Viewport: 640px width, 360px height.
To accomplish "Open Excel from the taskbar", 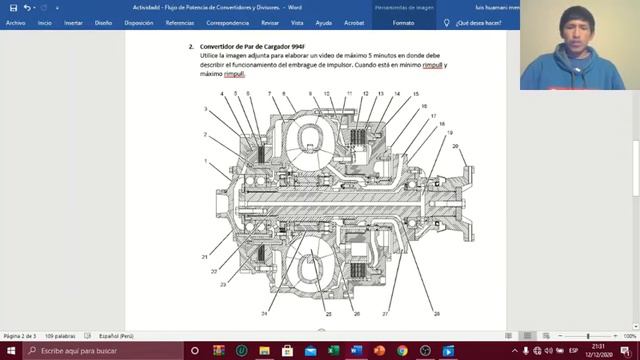I will pyautogui.click(x=333, y=351).
